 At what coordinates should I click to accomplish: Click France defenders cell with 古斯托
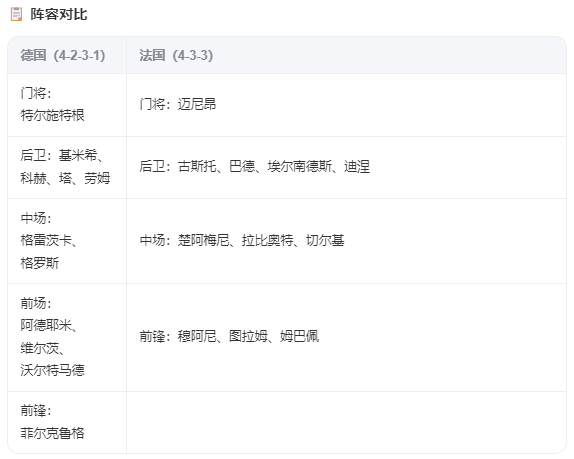click(346, 168)
